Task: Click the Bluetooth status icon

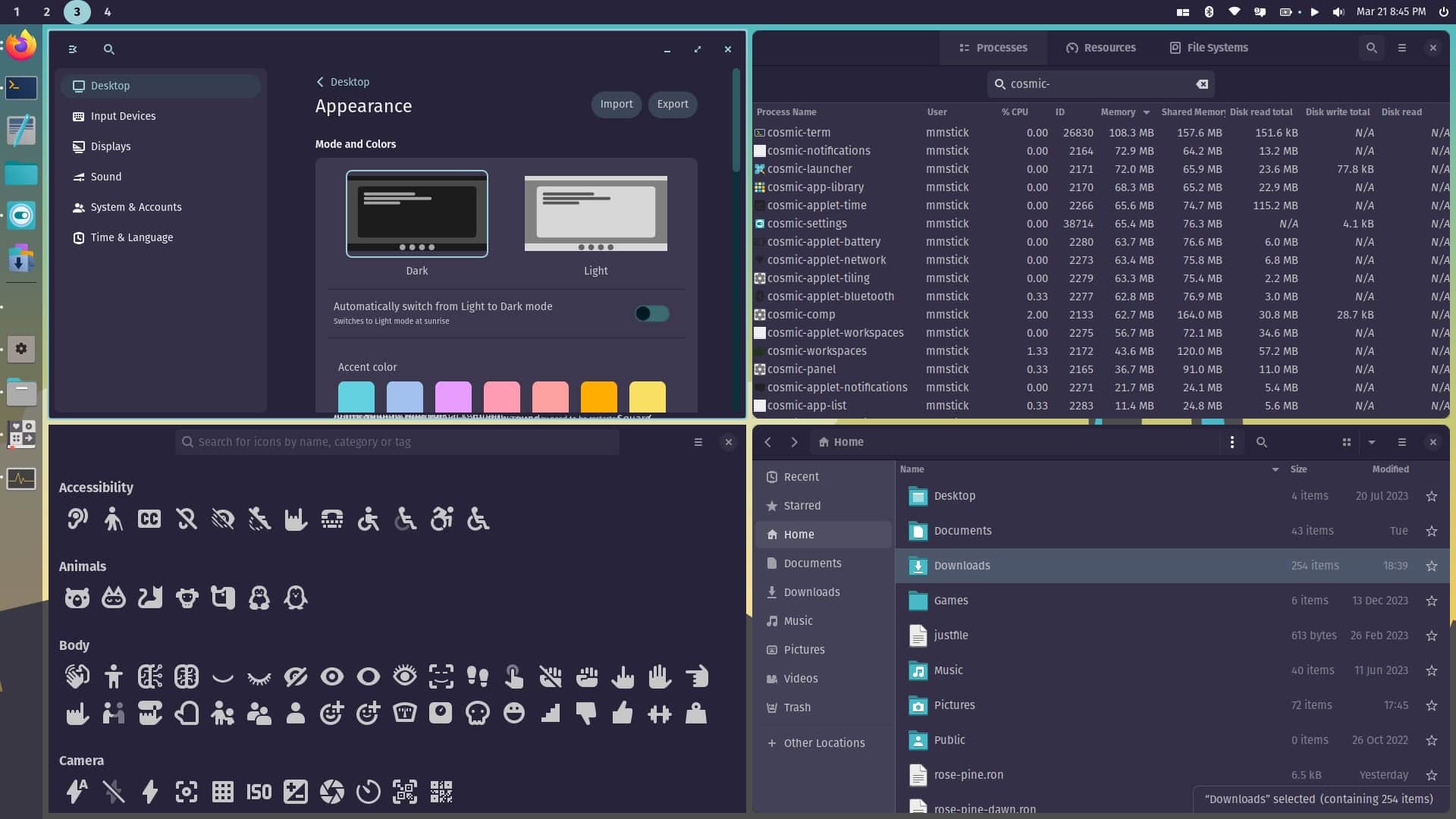Action: 1209,11
